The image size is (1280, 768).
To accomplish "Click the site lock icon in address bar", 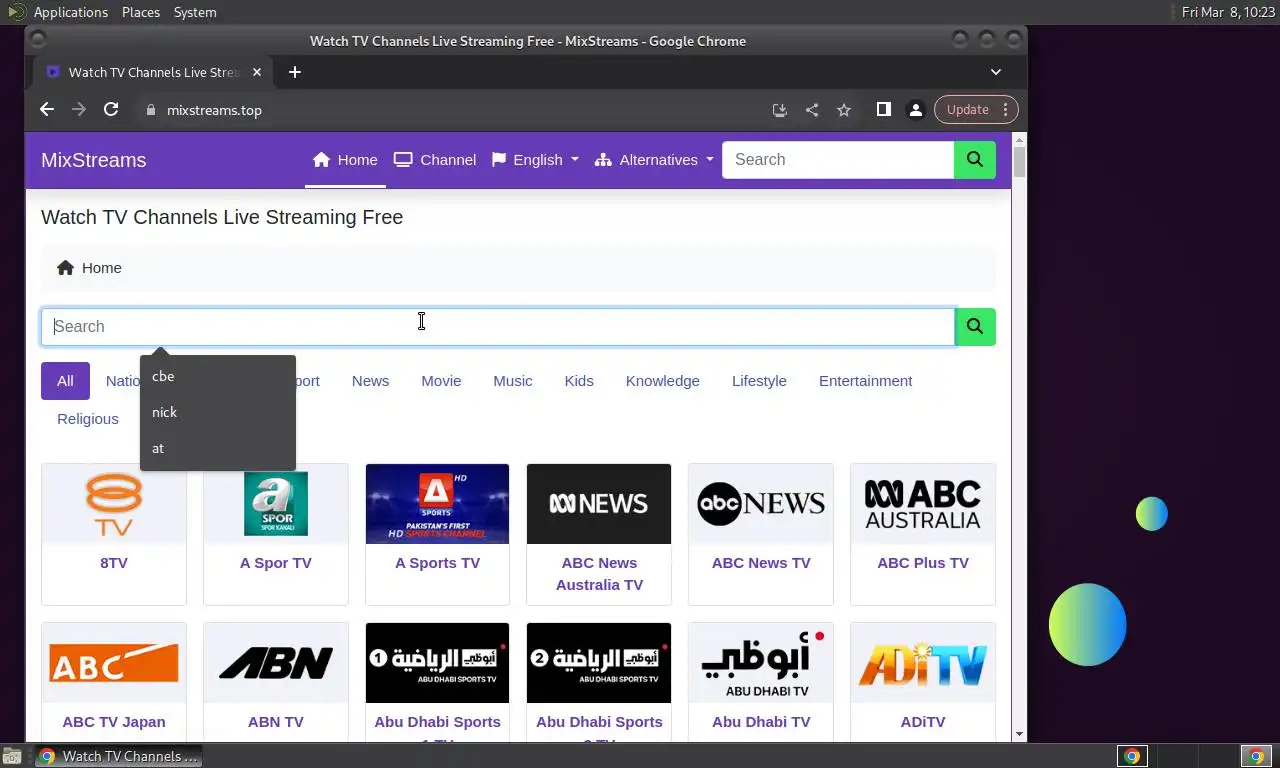I will [151, 110].
